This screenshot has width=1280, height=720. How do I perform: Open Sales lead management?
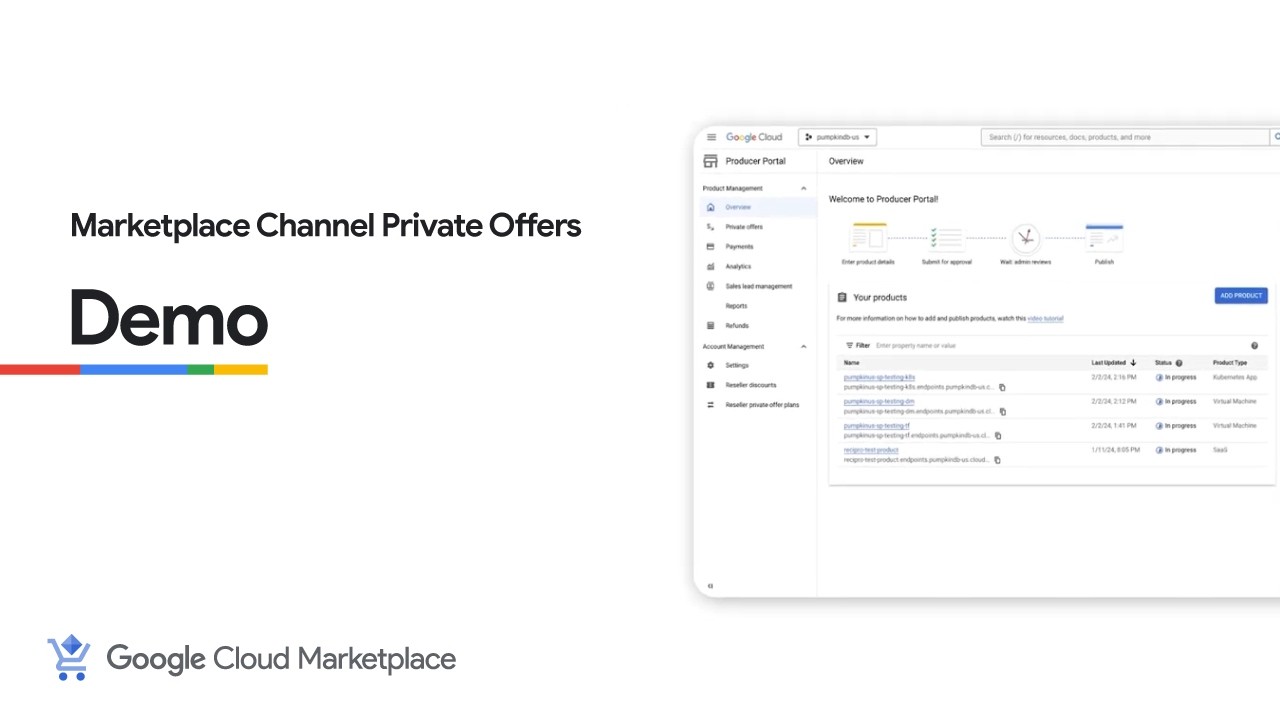click(x=758, y=286)
